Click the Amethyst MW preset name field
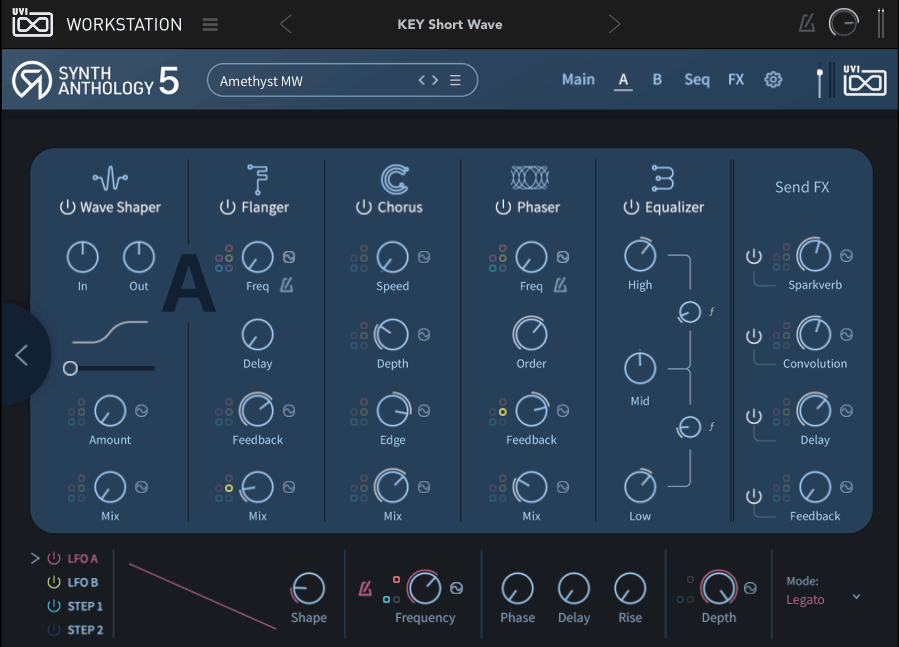The image size is (899, 647). pos(342,80)
